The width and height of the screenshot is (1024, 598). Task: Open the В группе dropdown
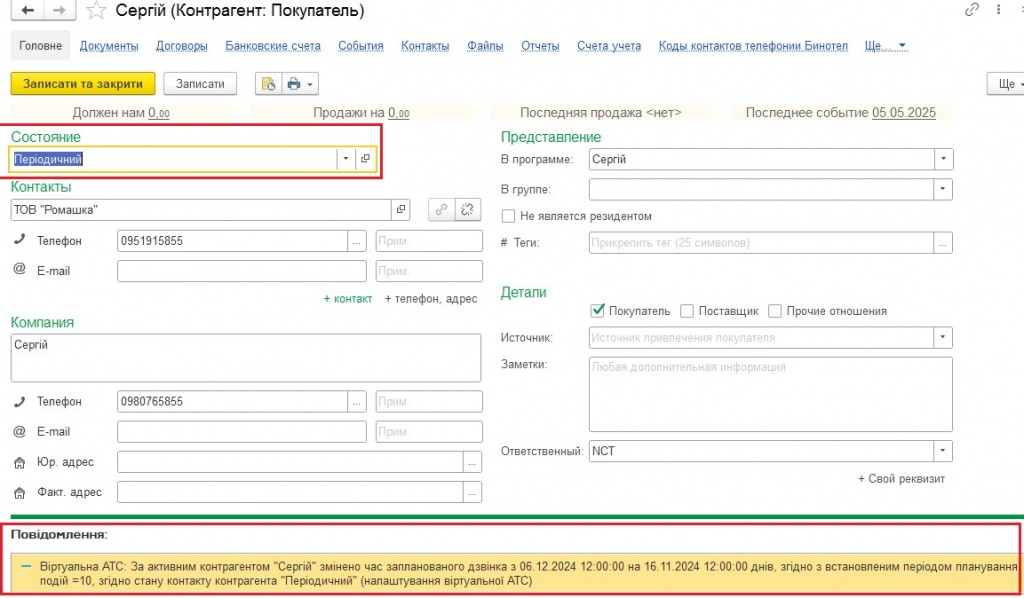click(x=943, y=188)
